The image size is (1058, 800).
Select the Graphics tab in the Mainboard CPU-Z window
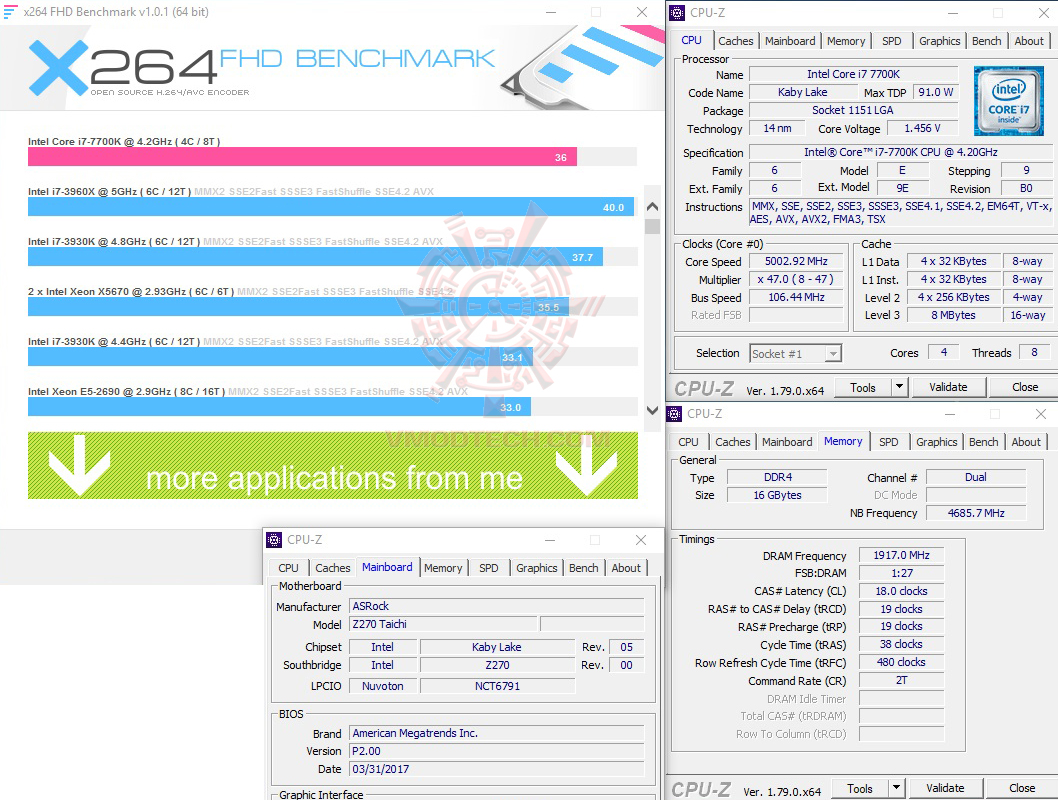(537, 568)
